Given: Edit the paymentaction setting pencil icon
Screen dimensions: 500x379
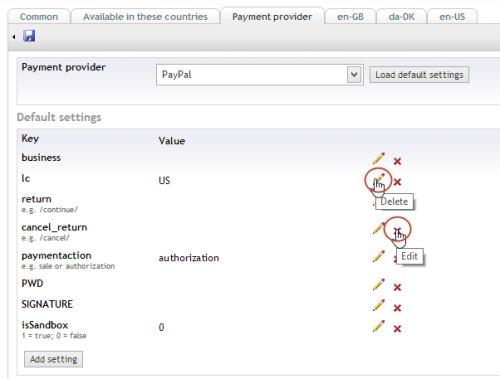Looking at the screenshot, I should tap(379, 257).
